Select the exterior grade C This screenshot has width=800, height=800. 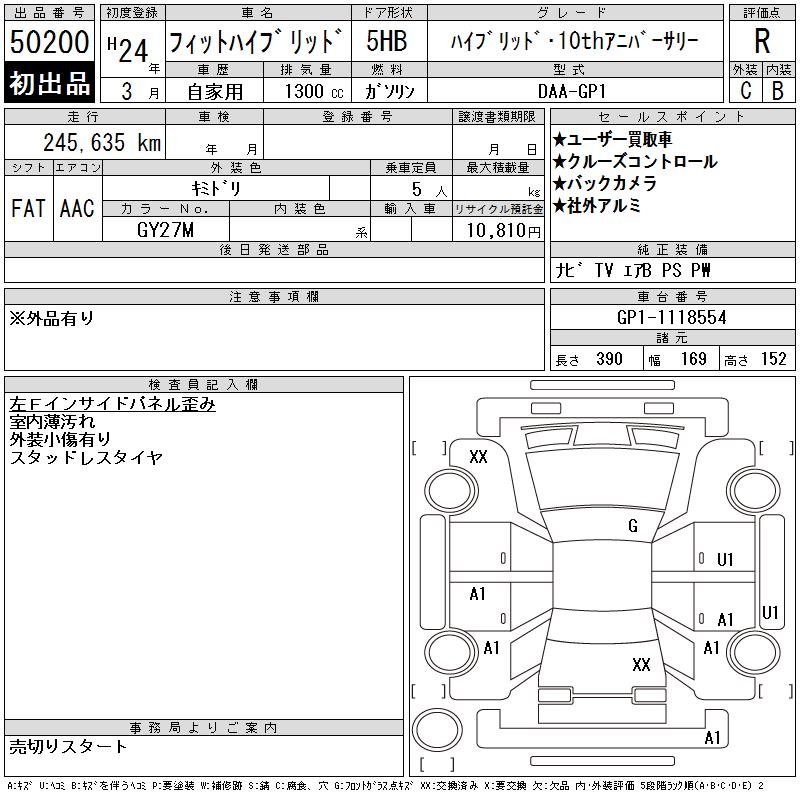point(745,91)
